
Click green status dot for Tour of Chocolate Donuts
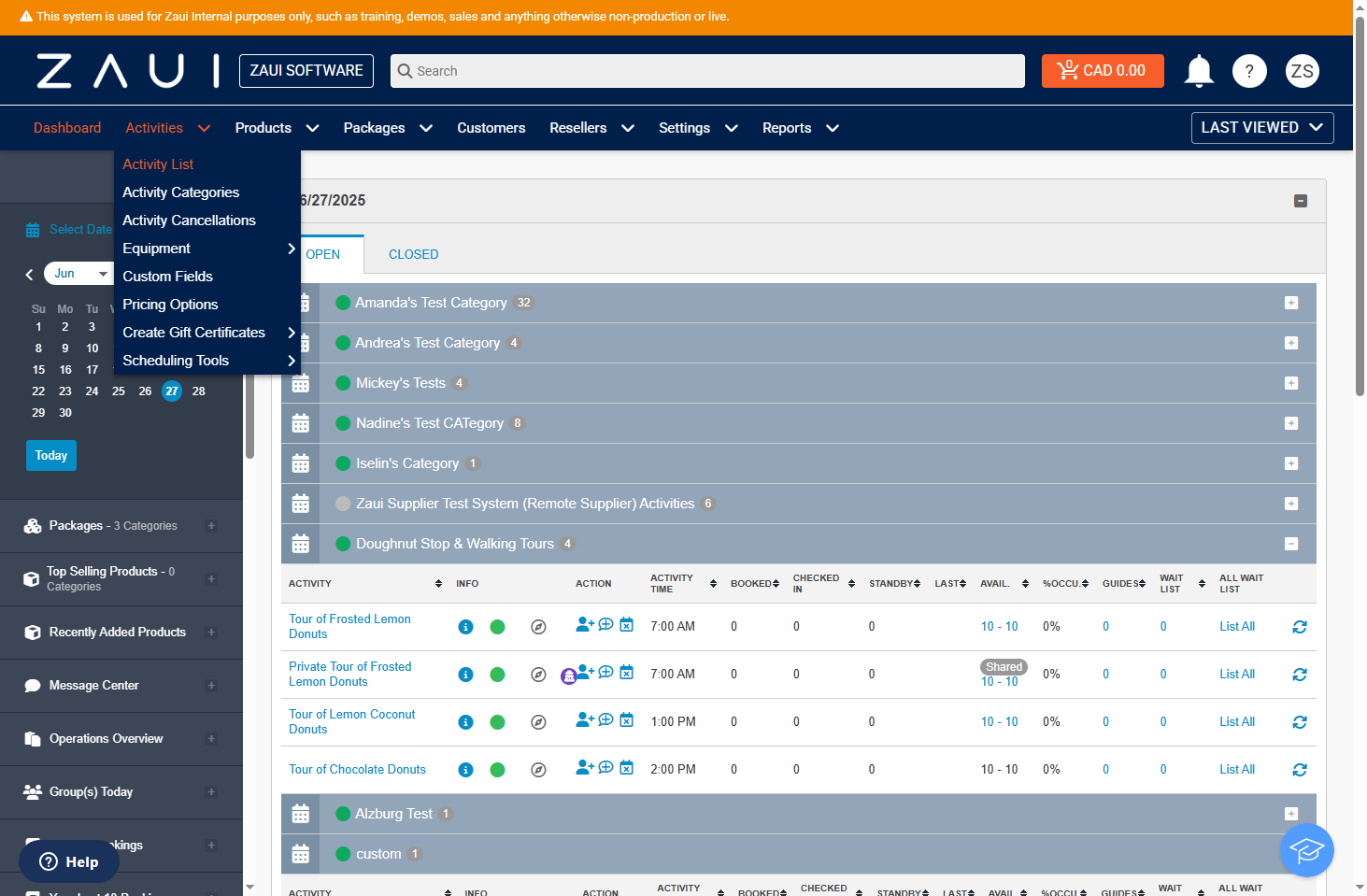(497, 770)
